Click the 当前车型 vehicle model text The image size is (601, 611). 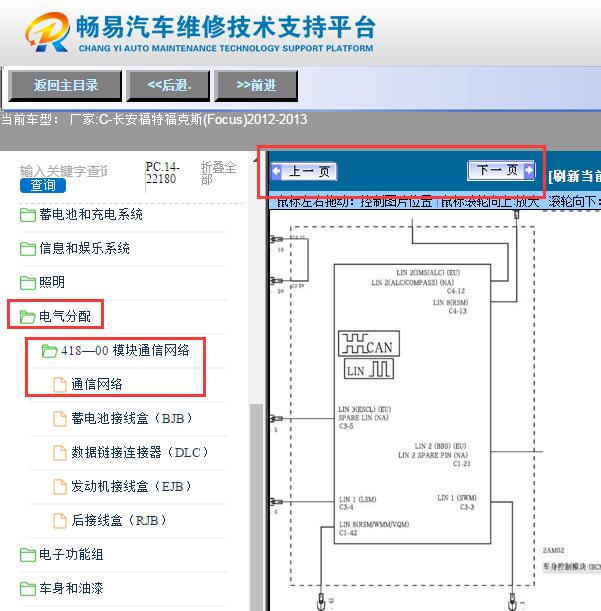[x=154, y=119]
